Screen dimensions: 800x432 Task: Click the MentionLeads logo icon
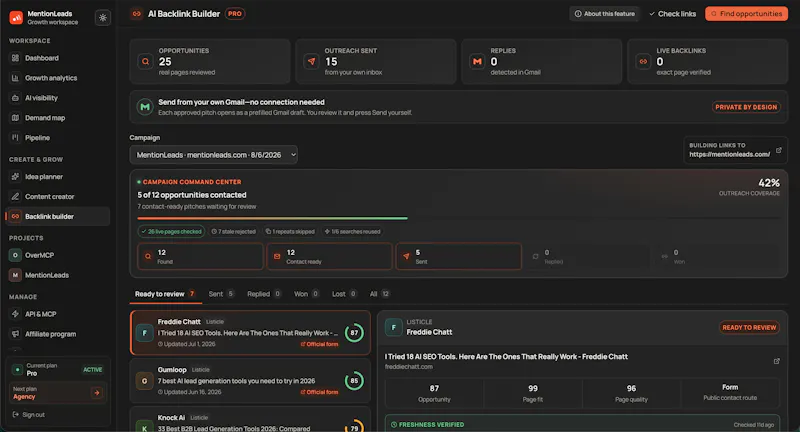point(16,17)
